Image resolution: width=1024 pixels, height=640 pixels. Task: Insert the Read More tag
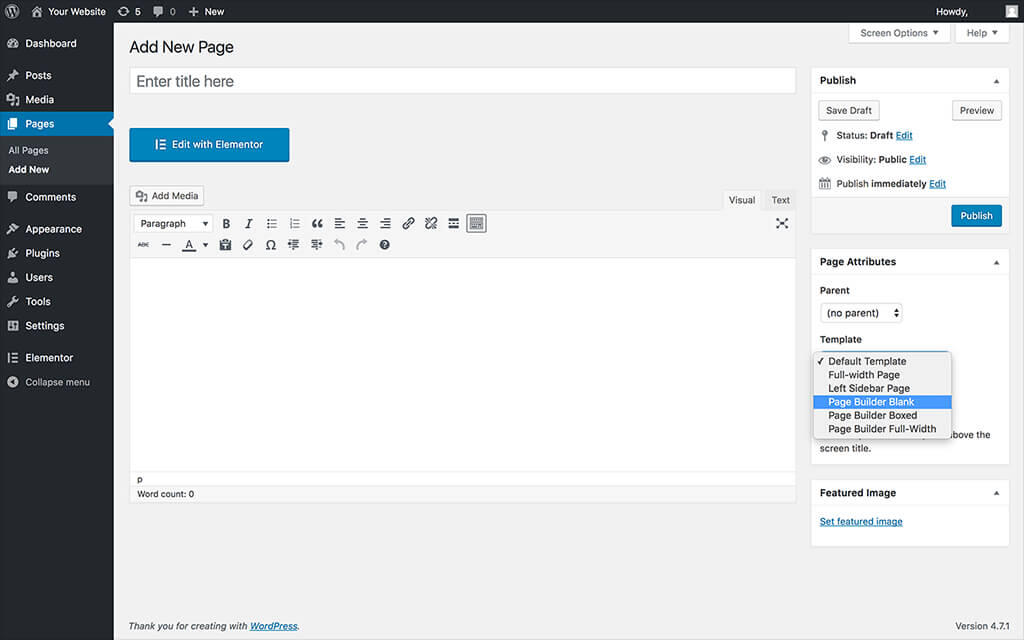pos(453,223)
